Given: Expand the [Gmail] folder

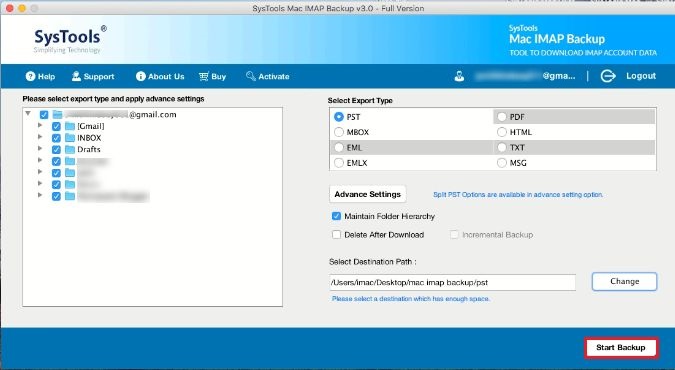Looking at the screenshot, I should (40, 125).
